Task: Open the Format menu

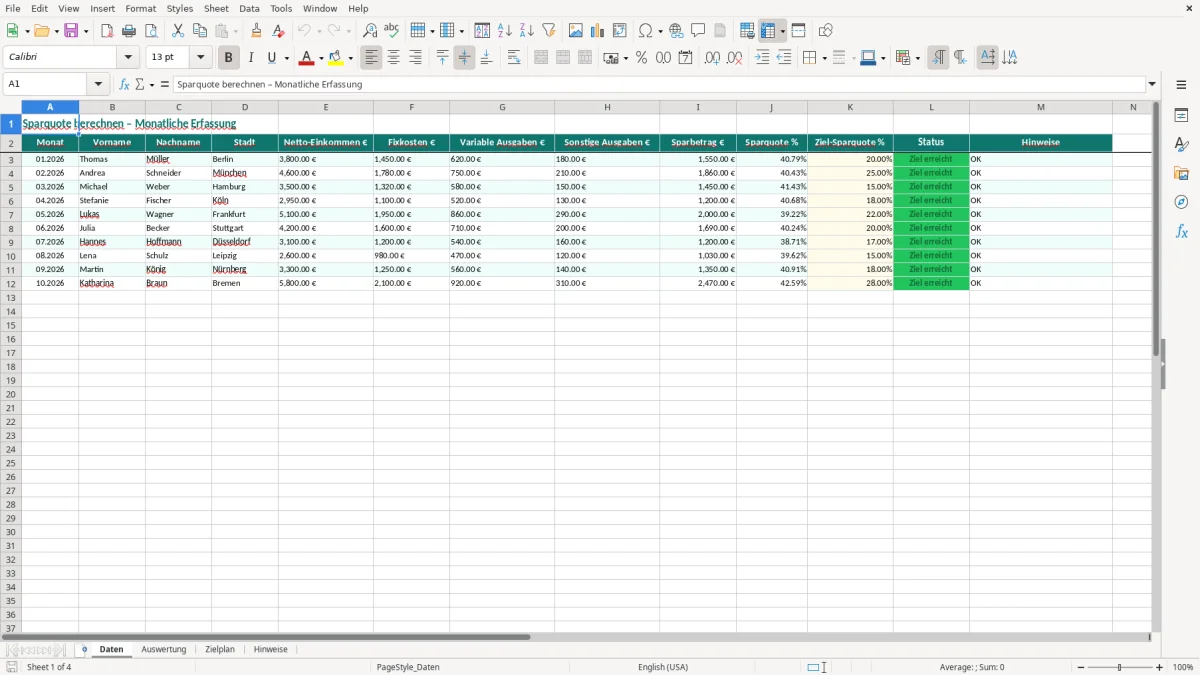Action: [141, 8]
